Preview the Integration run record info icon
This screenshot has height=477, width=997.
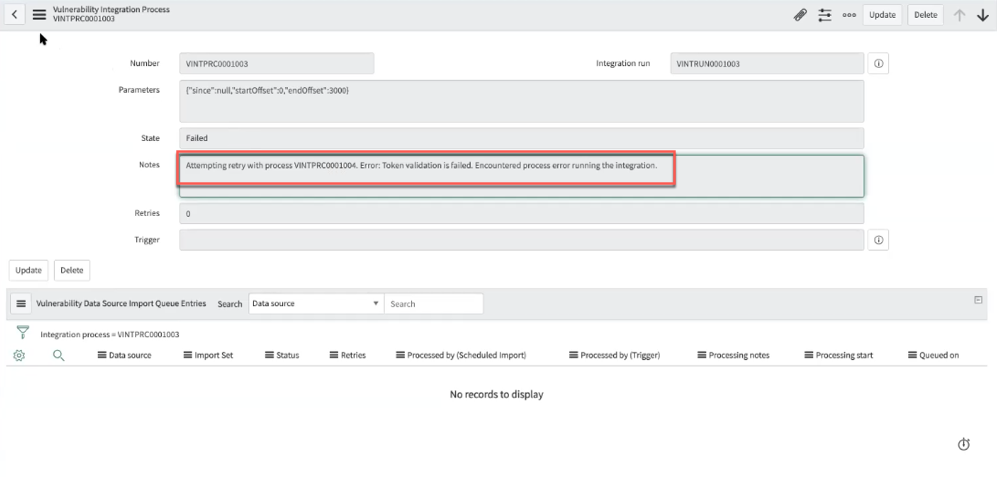pos(878,64)
